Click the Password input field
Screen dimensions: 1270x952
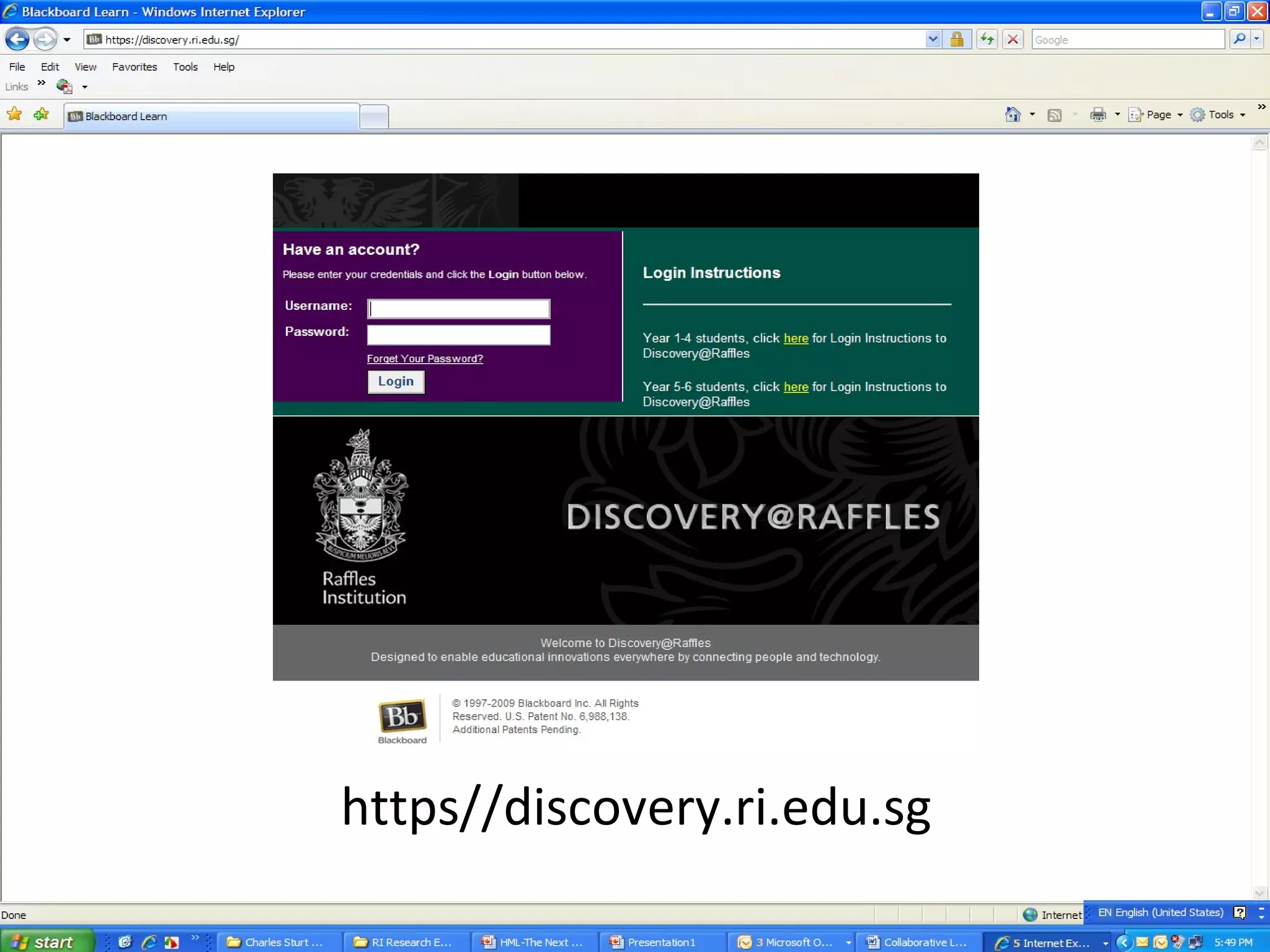(458, 335)
